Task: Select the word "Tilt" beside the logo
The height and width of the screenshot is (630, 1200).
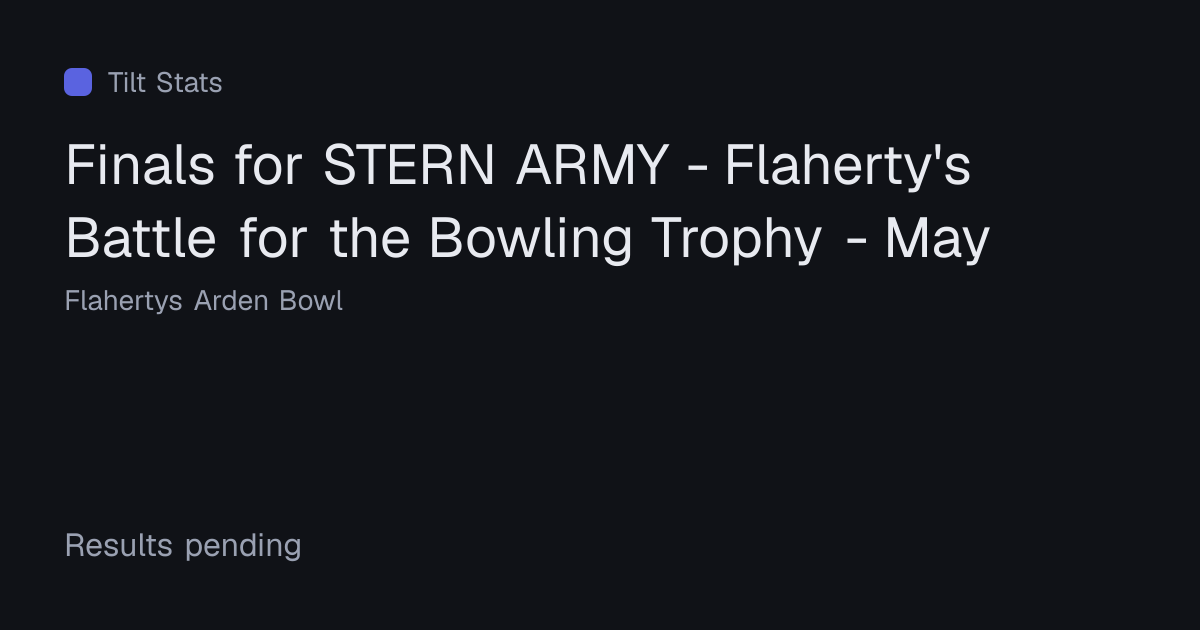Action: click(x=127, y=82)
